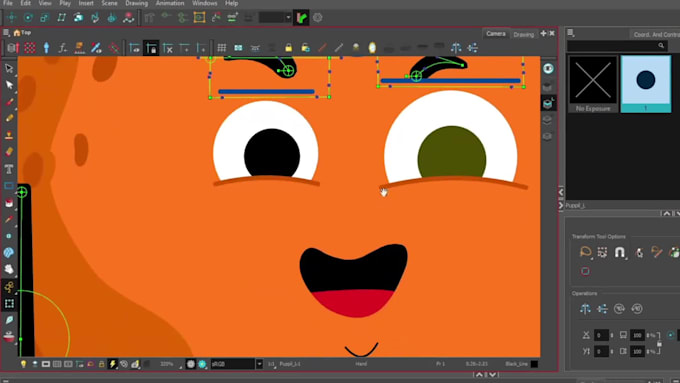
Task: Select the Paint bucket tool
Action: pos(9,203)
